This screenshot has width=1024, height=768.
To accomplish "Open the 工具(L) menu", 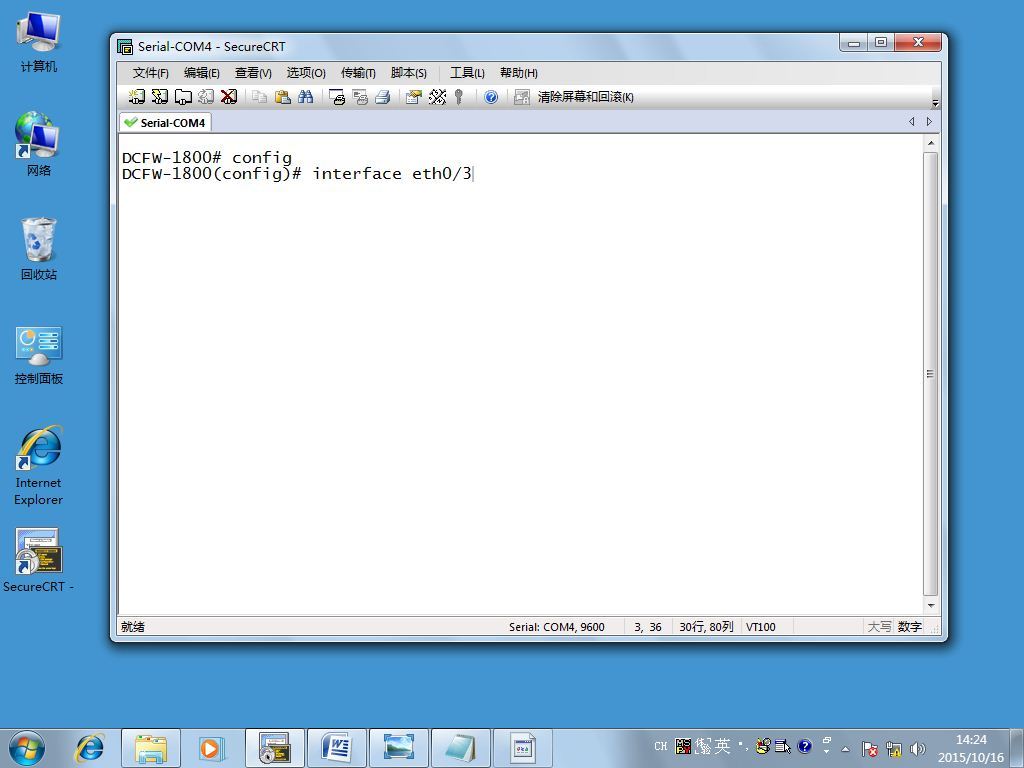I will point(467,72).
